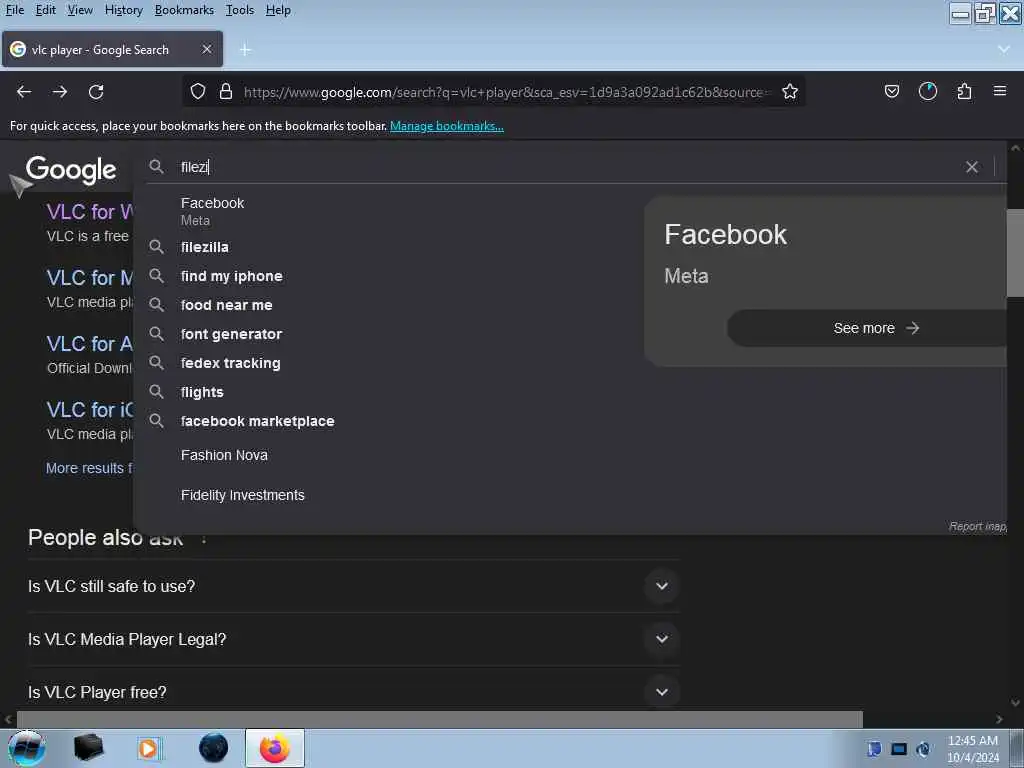Open the History menu
The image size is (1024, 768).
(124, 10)
